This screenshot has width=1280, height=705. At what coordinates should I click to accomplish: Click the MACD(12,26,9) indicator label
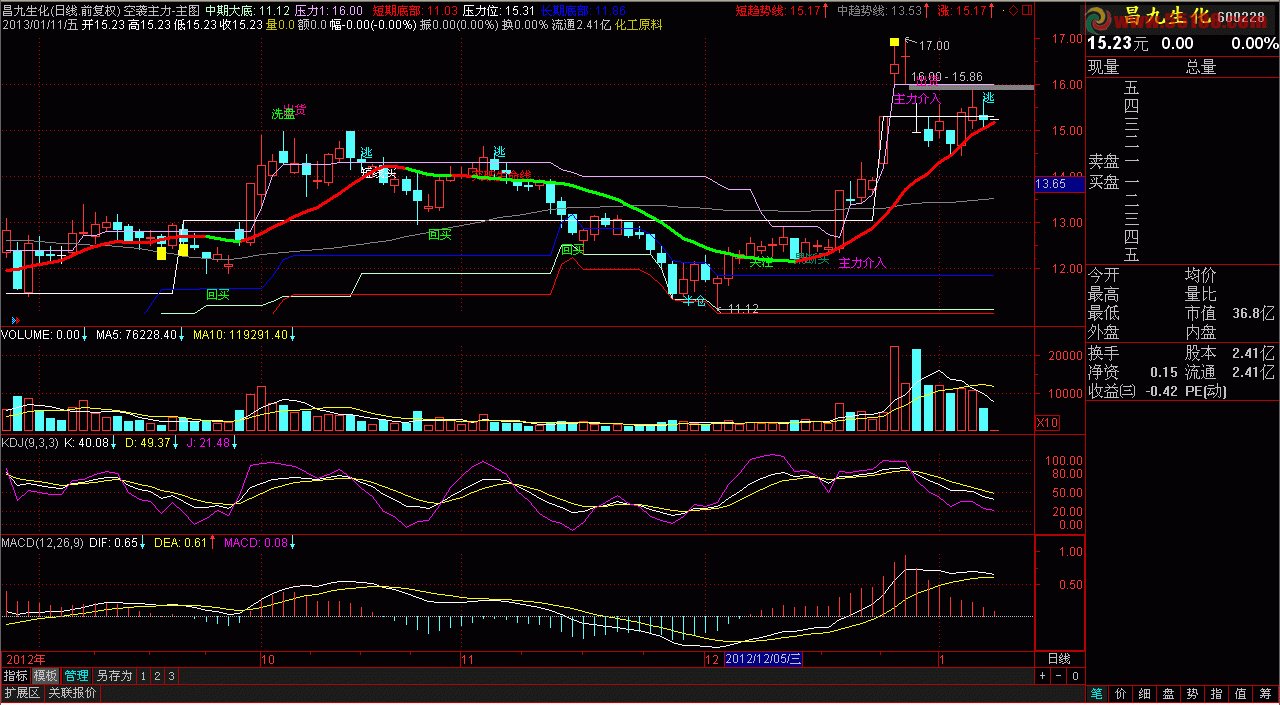tap(43, 543)
